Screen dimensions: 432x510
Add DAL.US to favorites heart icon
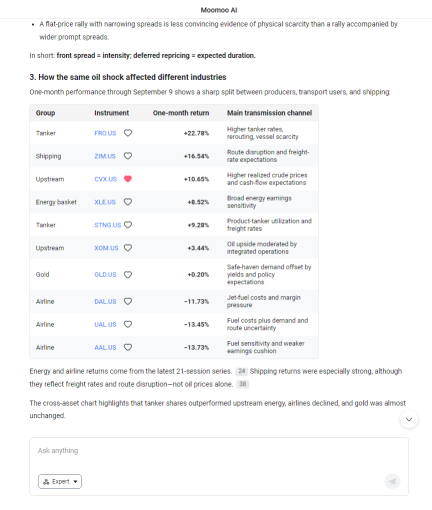click(x=128, y=301)
